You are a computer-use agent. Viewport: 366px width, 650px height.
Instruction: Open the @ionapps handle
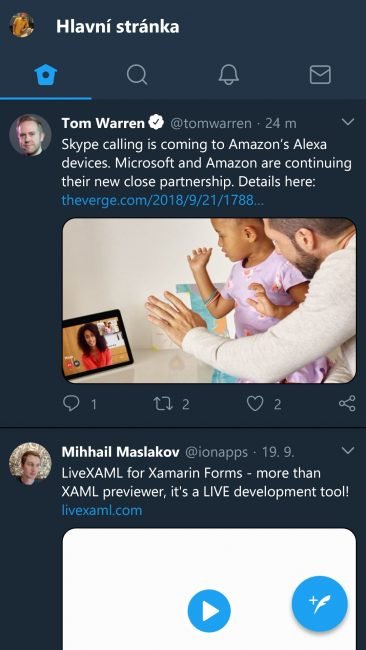click(x=216, y=452)
